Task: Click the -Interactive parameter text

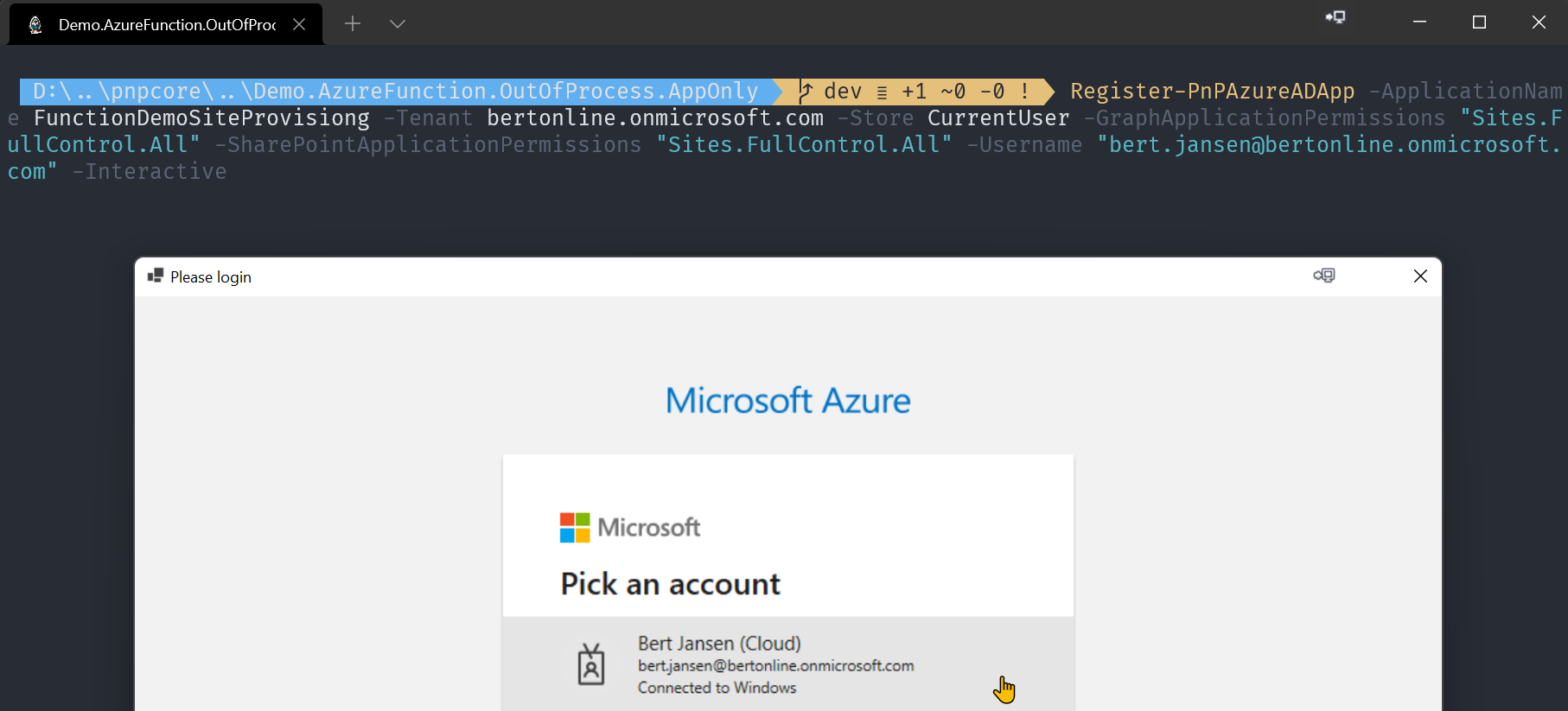Action: (150, 172)
